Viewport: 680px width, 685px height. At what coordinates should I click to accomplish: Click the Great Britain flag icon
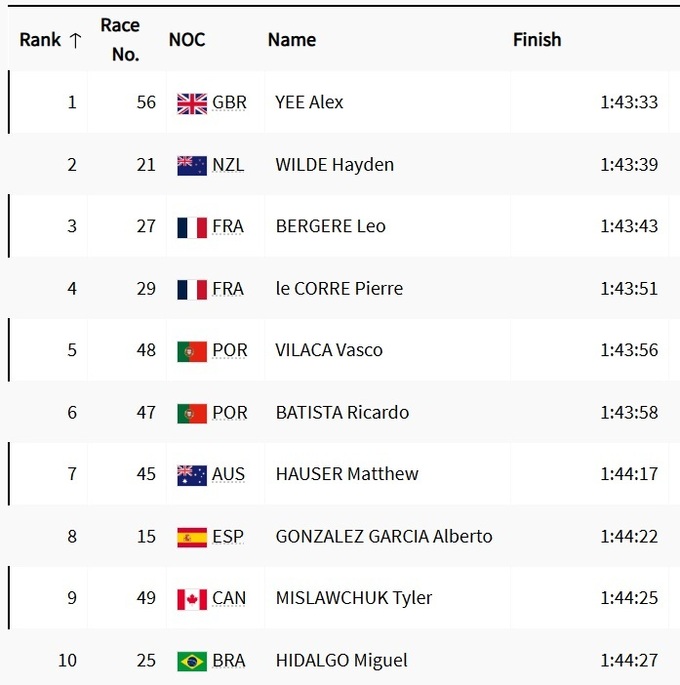[x=192, y=103]
